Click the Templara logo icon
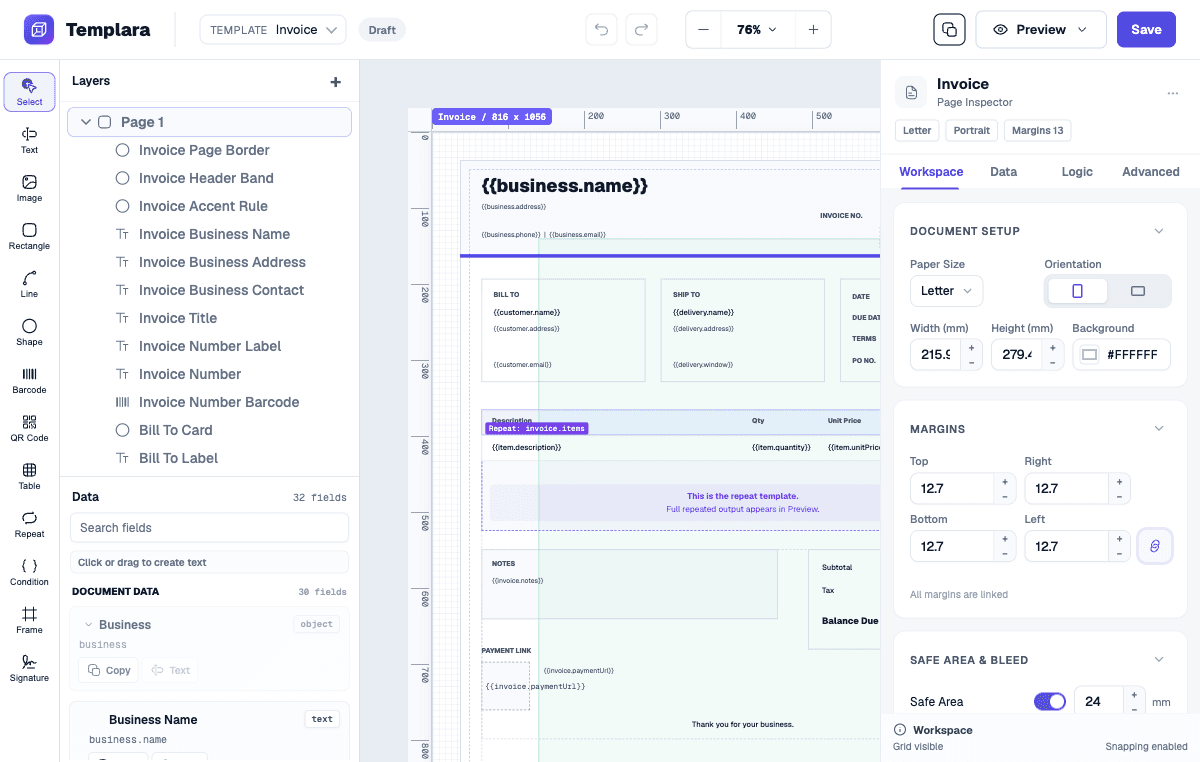Image resolution: width=1200 pixels, height=762 pixels. [39, 29]
